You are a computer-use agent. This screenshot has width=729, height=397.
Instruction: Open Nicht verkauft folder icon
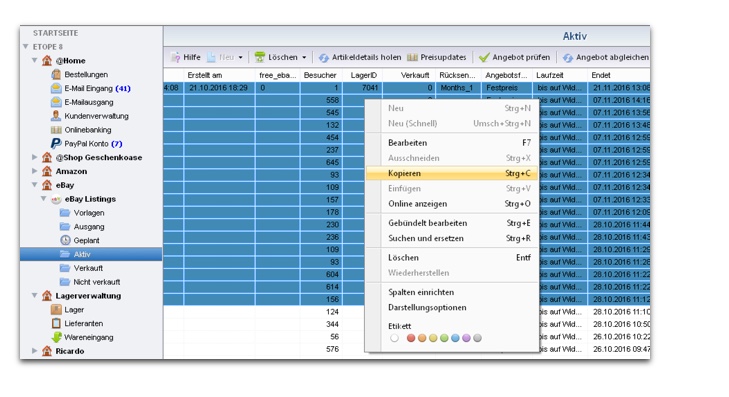coord(65,282)
